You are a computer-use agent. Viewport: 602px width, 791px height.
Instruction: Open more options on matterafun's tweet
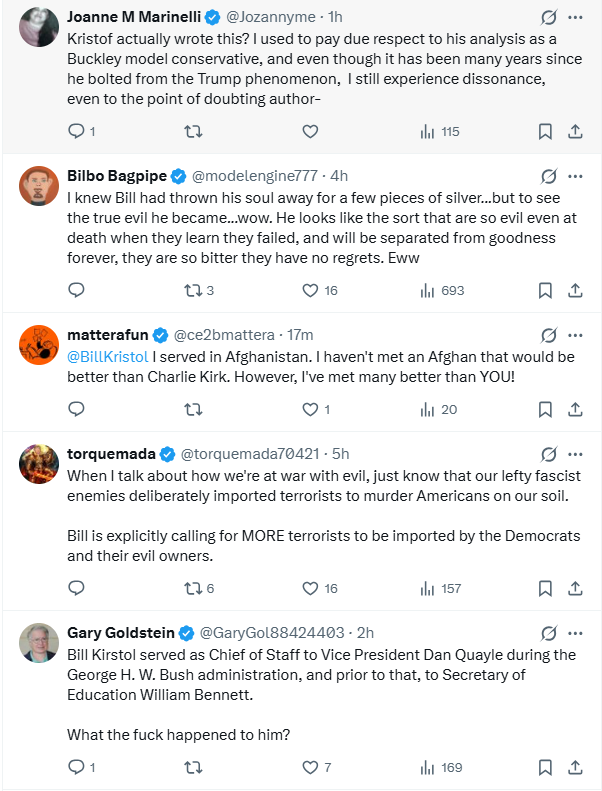point(575,335)
